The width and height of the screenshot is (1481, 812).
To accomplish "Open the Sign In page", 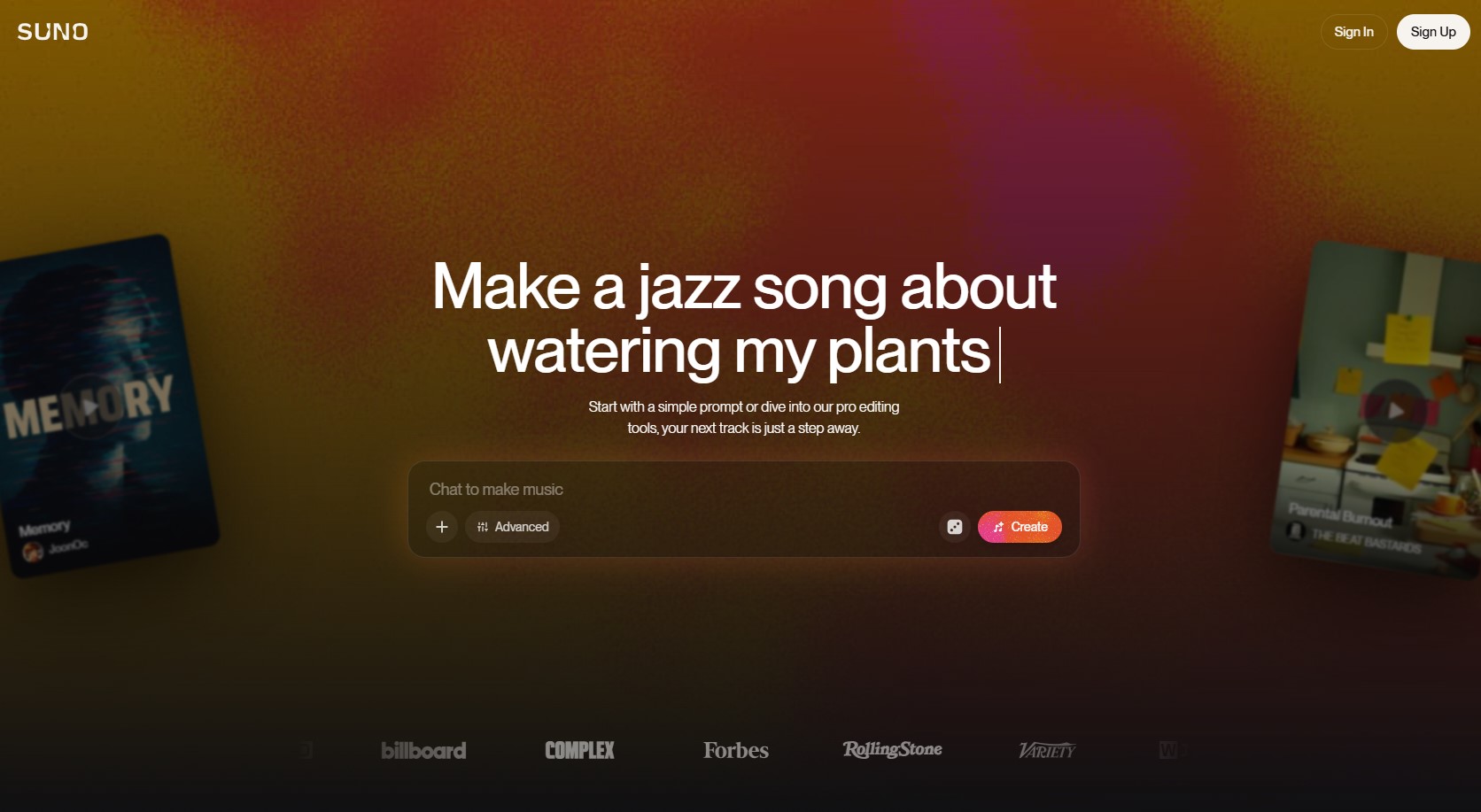I will (1353, 32).
